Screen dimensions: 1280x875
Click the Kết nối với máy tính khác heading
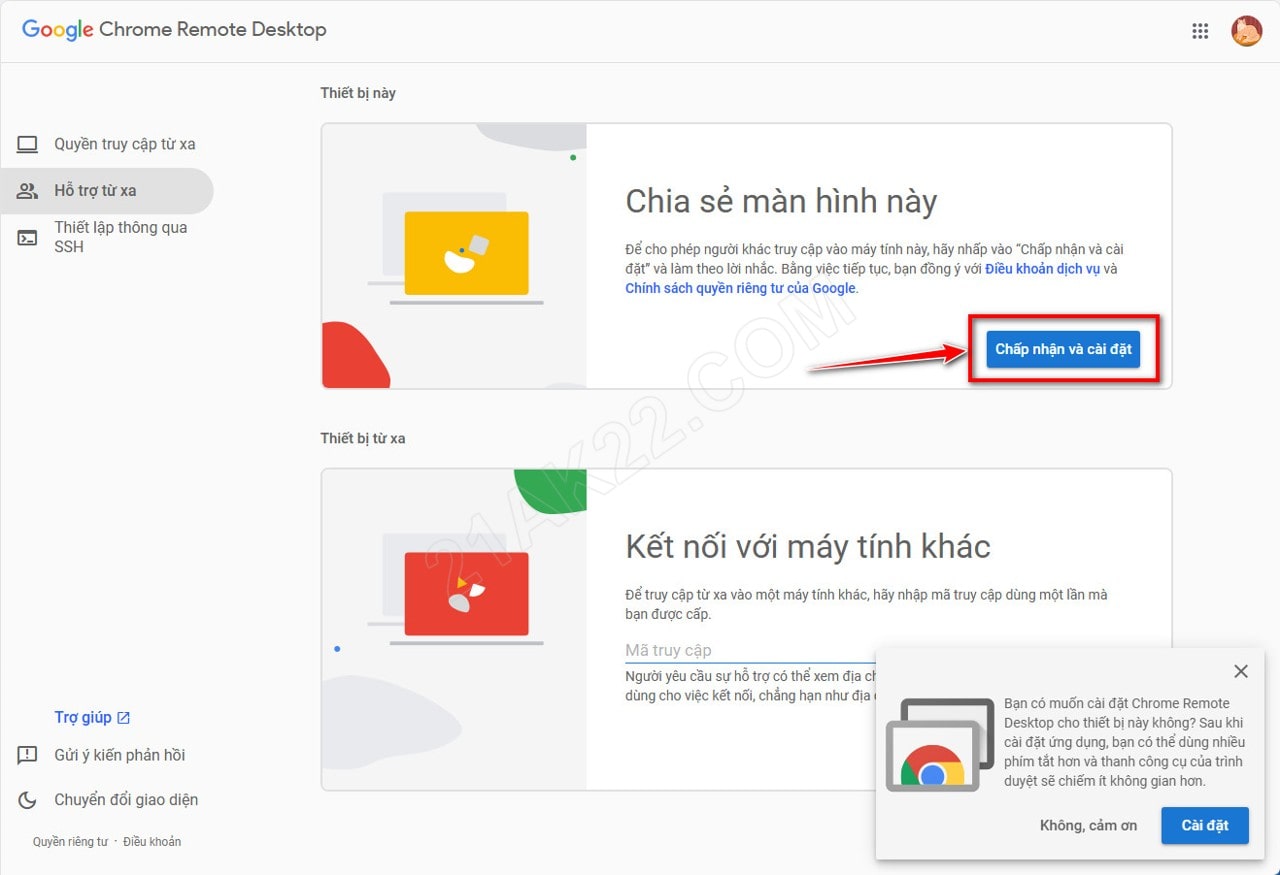click(x=808, y=546)
